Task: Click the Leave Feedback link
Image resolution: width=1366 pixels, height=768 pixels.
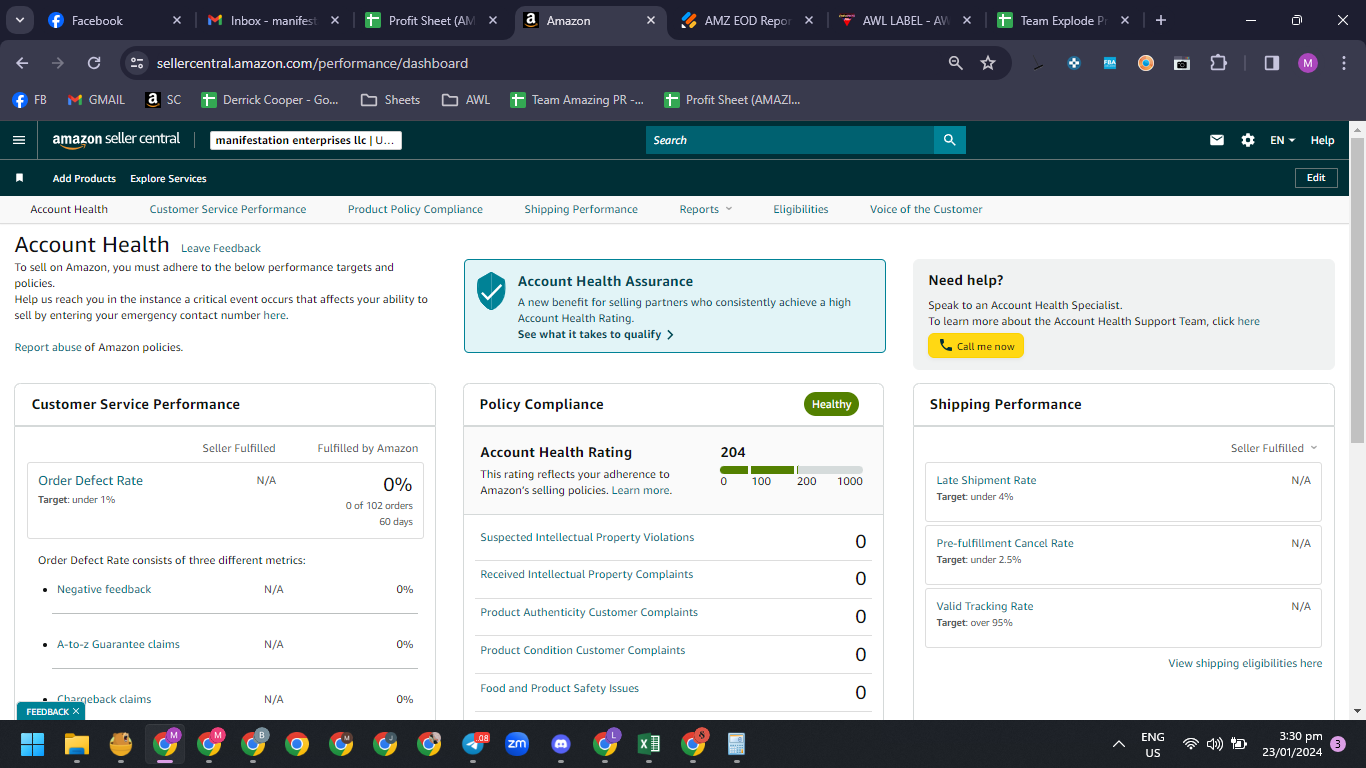Action: (221, 248)
